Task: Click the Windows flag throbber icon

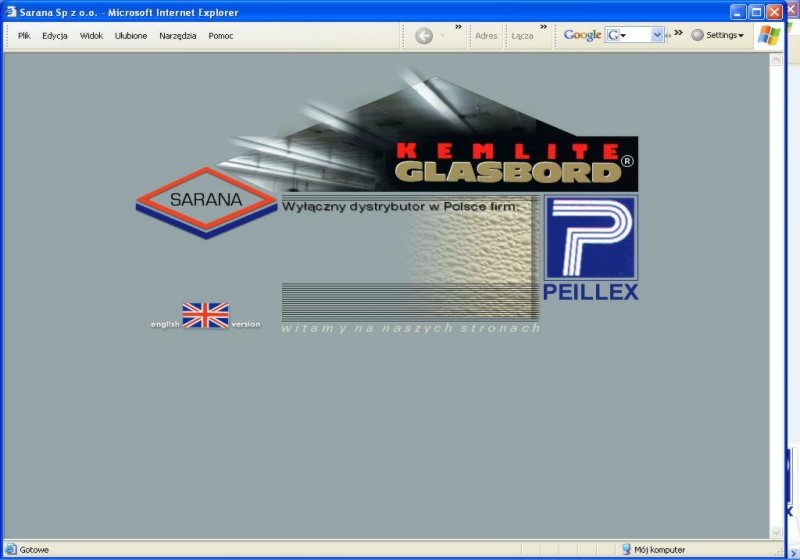Action: 769,36
